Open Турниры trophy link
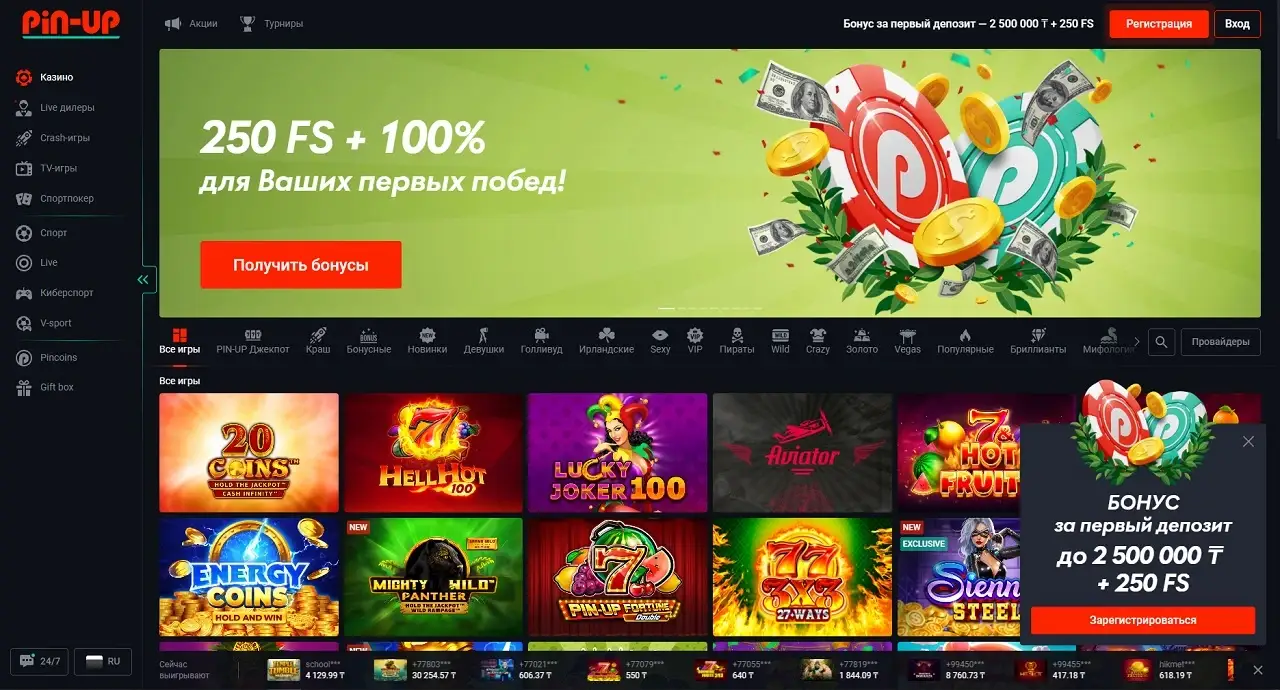The image size is (1280, 690). [272, 23]
